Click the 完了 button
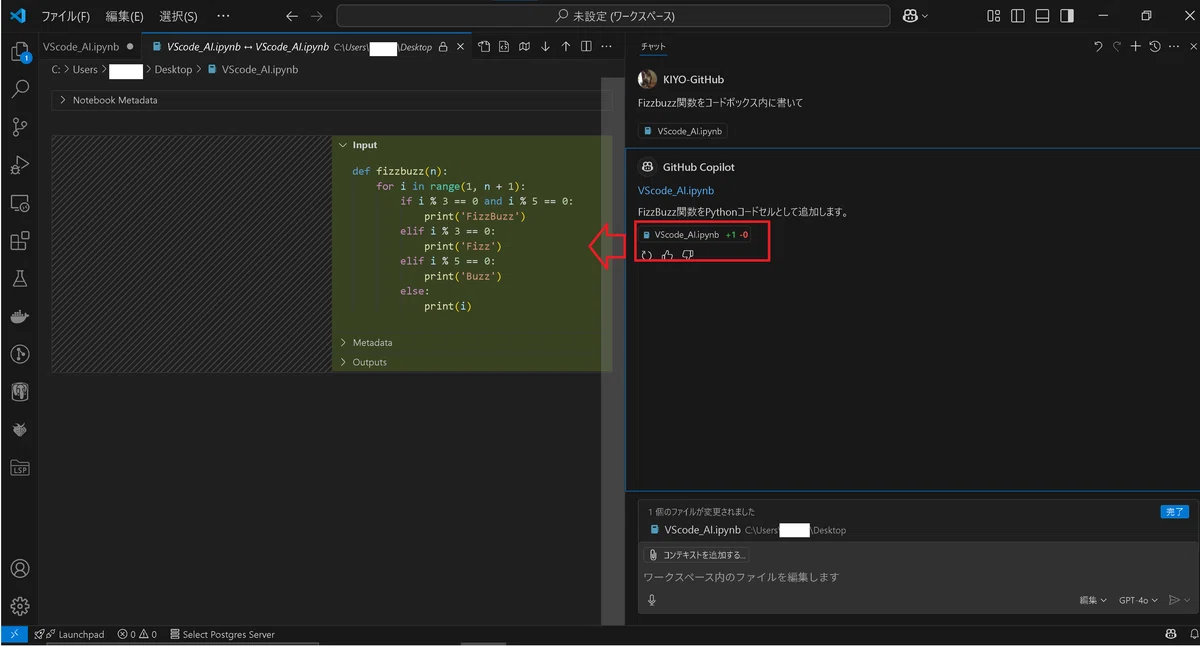Viewport: 1200px width, 646px height. coord(1174,511)
